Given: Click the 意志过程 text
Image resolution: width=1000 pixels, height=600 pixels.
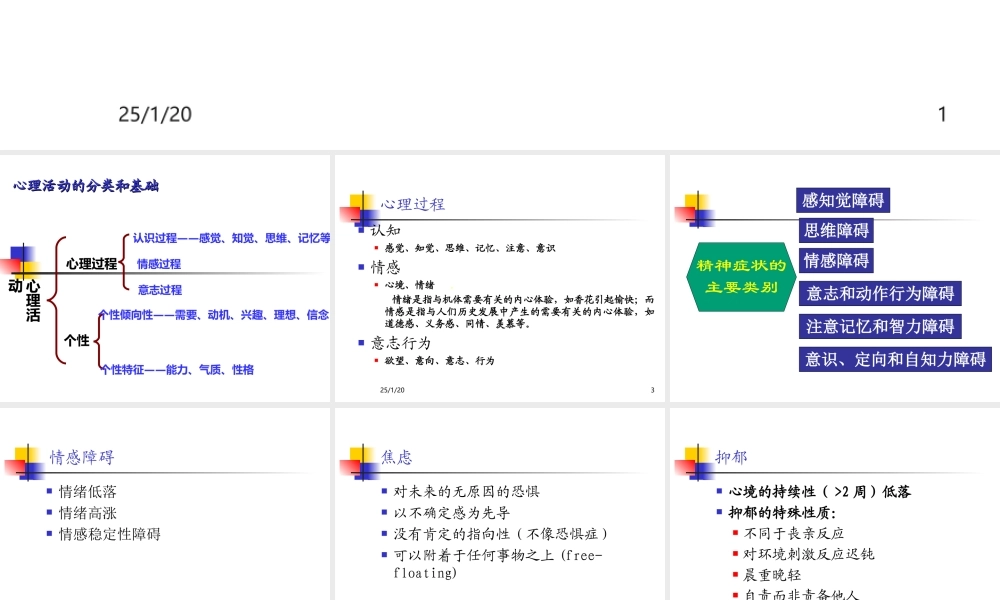Looking at the screenshot, I should point(160,290).
